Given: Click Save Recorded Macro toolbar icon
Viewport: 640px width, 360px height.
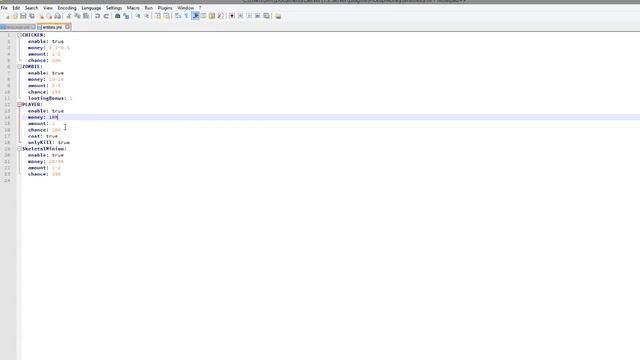Looking at the screenshot, I should coord(266,16).
